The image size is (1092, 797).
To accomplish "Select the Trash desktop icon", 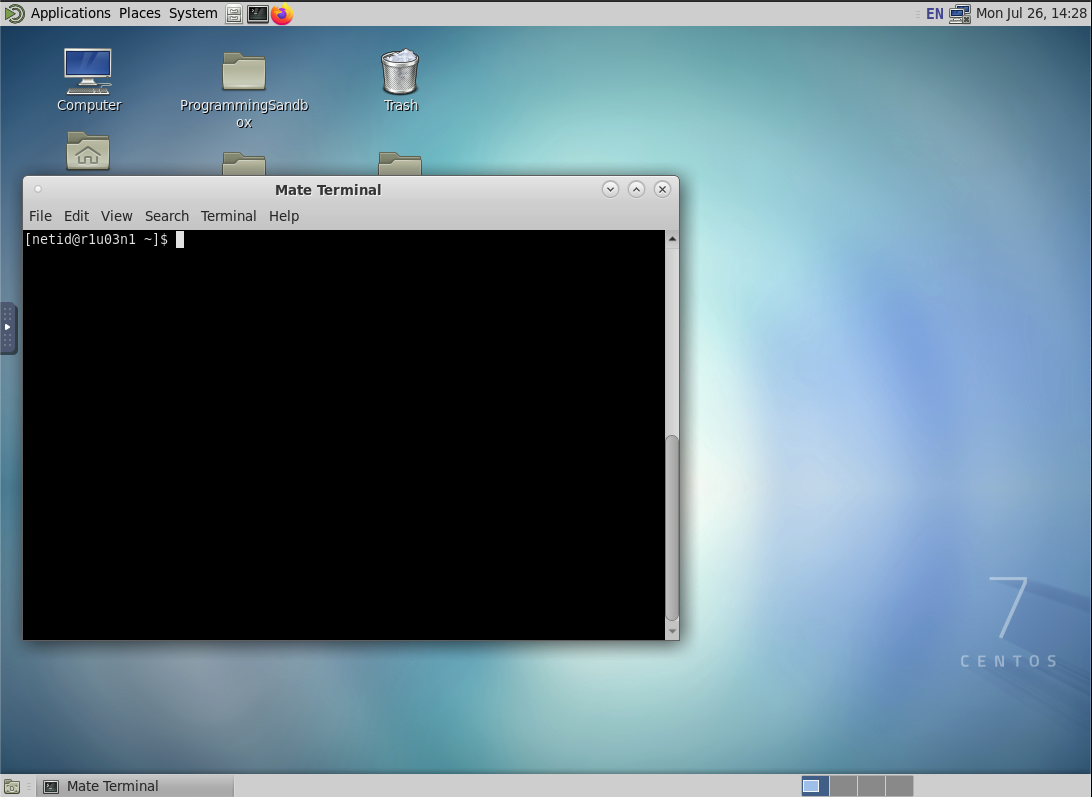I will [400, 80].
